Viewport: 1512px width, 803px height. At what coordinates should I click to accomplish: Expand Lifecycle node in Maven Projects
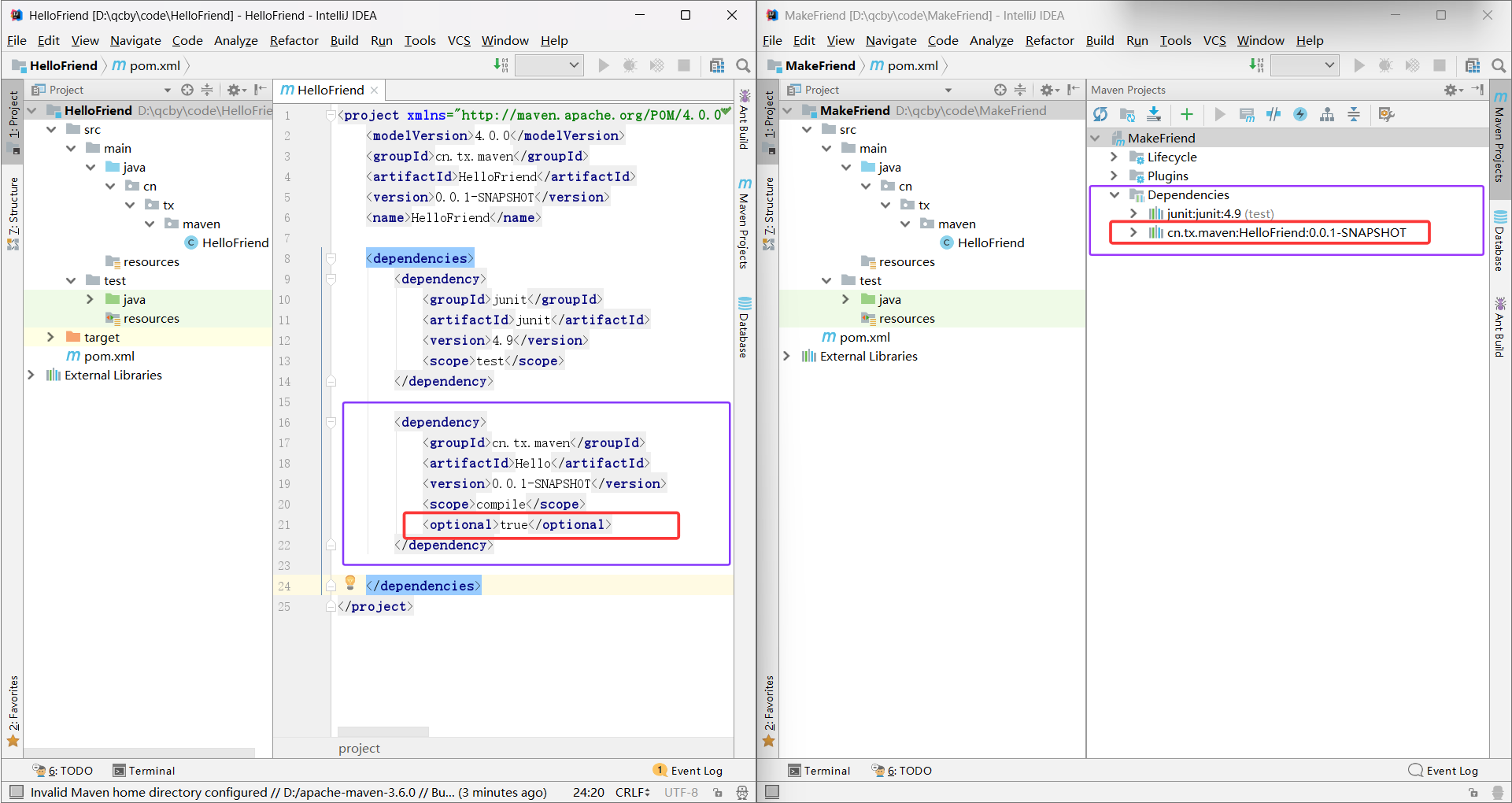[x=1114, y=157]
